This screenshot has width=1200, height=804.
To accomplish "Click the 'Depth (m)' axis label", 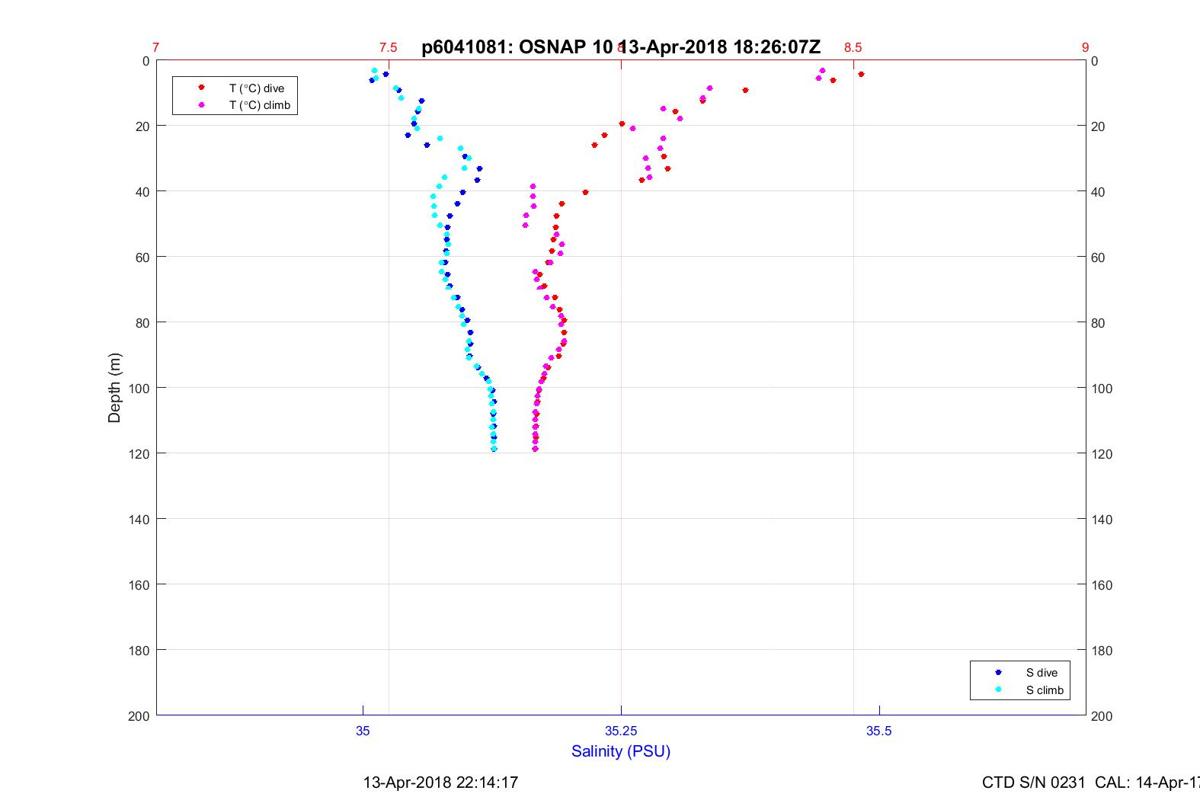I will [114, 388].
